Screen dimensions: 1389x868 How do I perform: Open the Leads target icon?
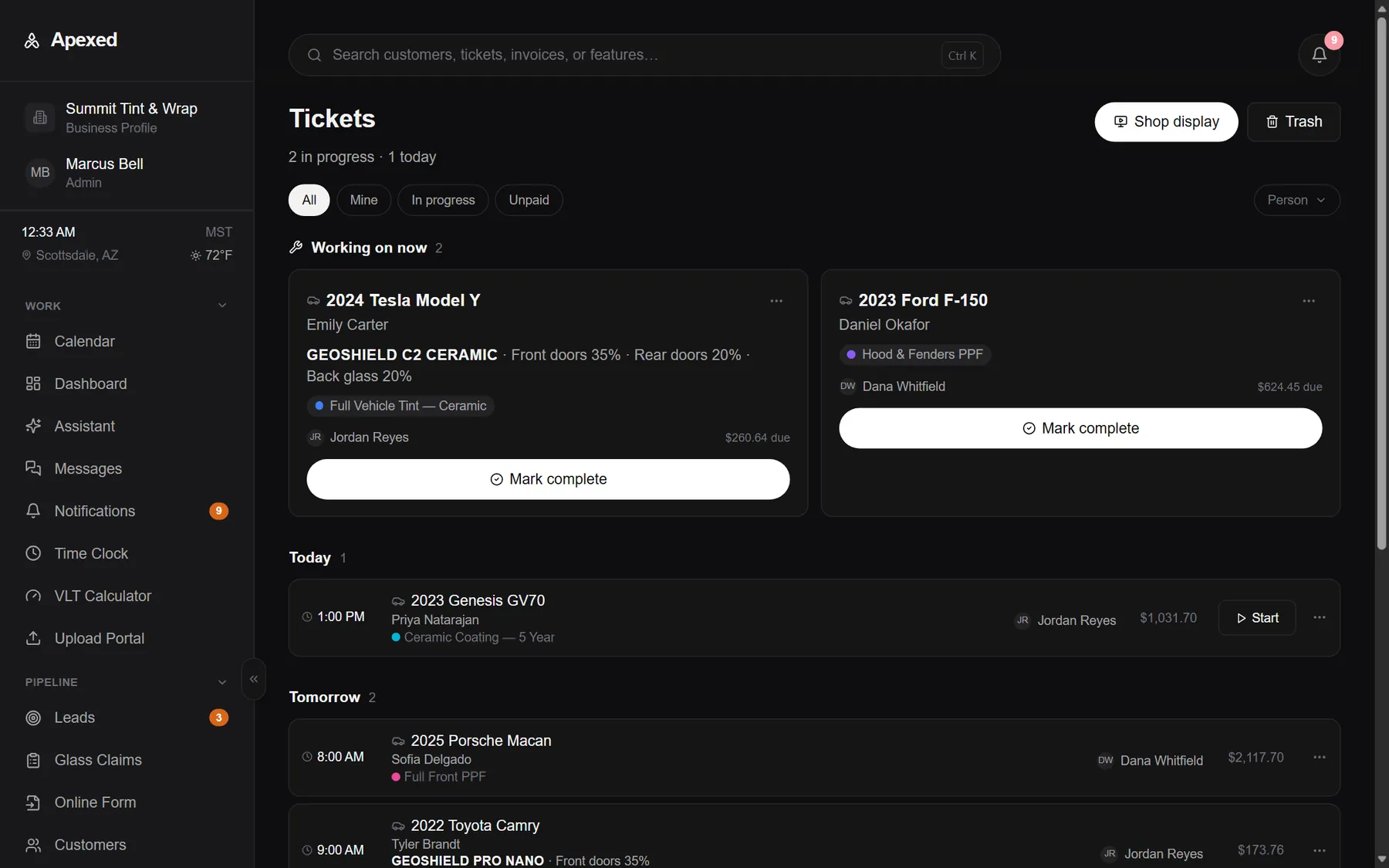[x=33, y=718]
